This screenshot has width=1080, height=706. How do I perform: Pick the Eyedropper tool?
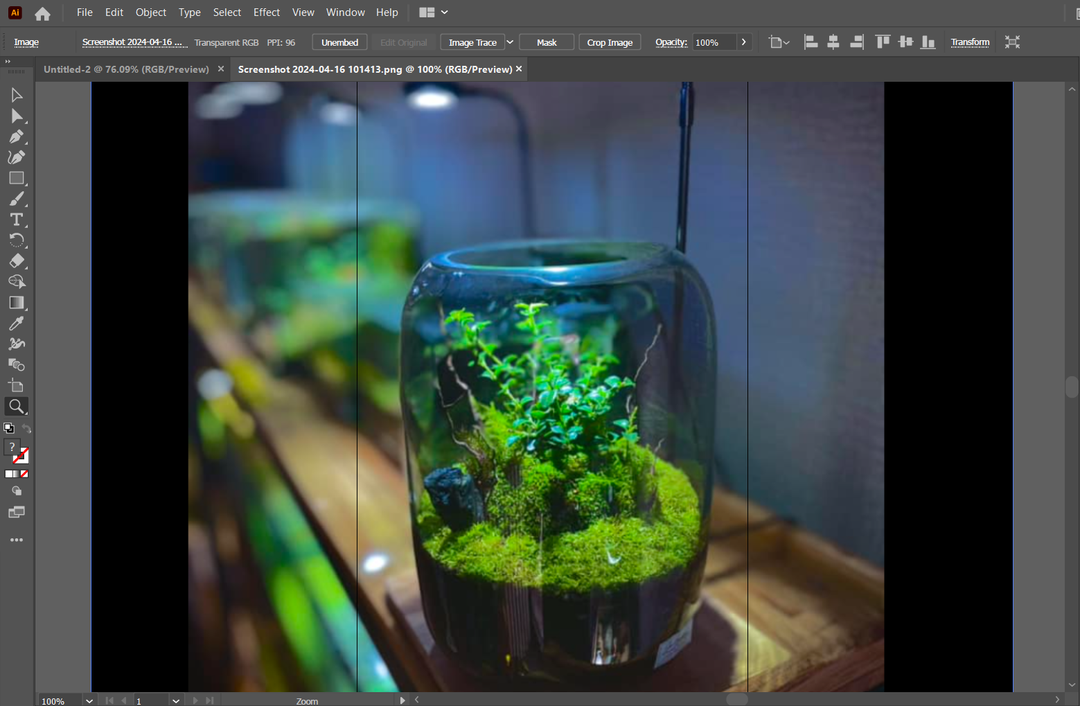[16, 324]
